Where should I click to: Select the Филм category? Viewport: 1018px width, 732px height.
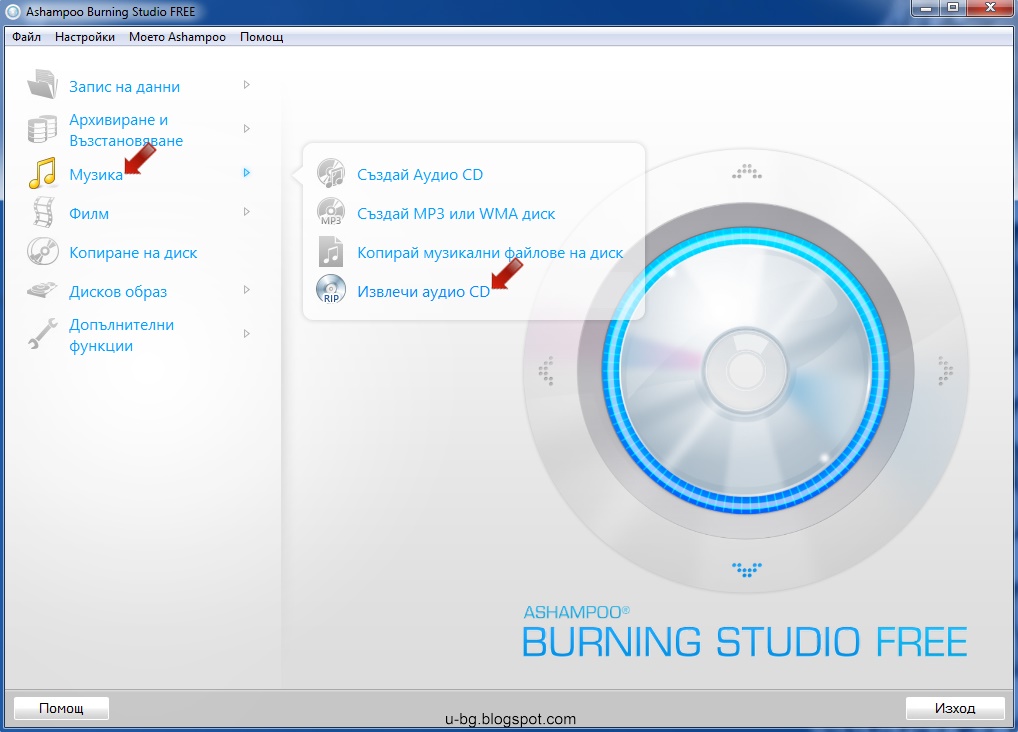pos(89,214)
